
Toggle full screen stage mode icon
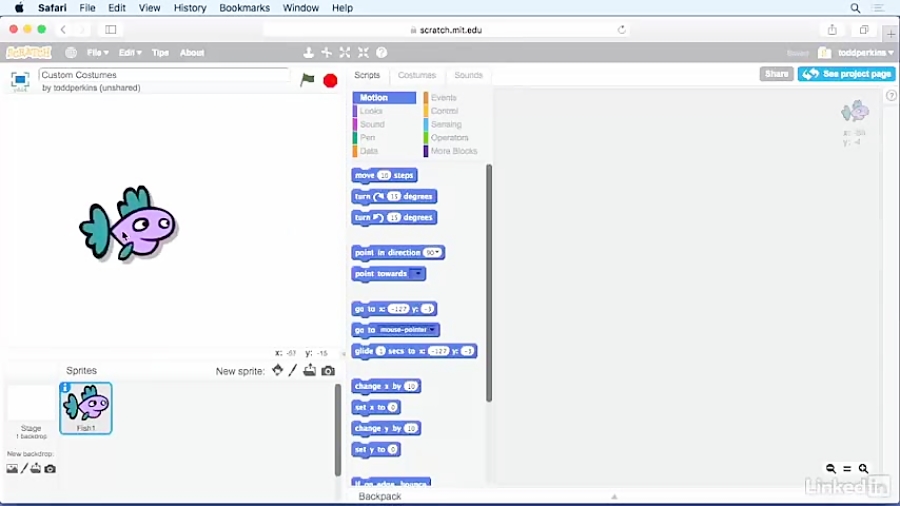pyautogui.click(x=20, y=80)
